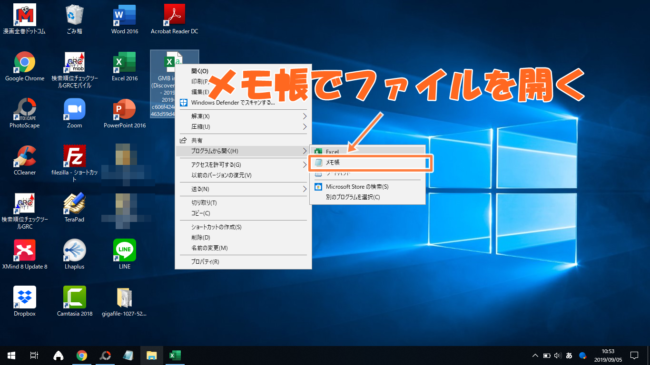Choose 切り取り(T) in context menu

[x=243, y=203]
